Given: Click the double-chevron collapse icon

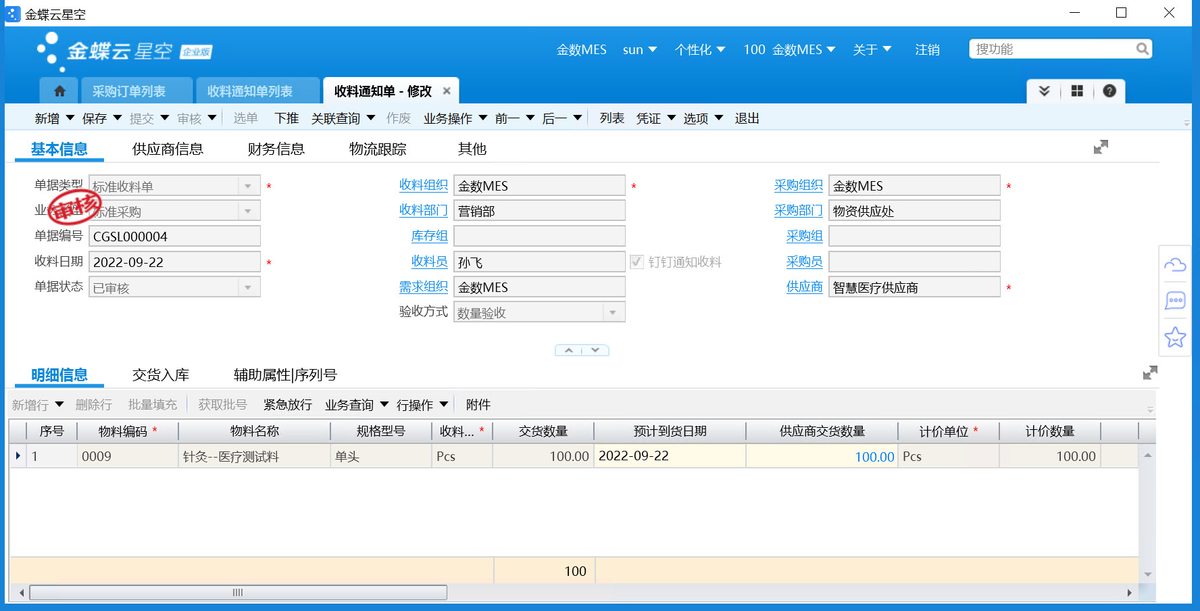Looking at the screenshot, I should pos(1044,91).
